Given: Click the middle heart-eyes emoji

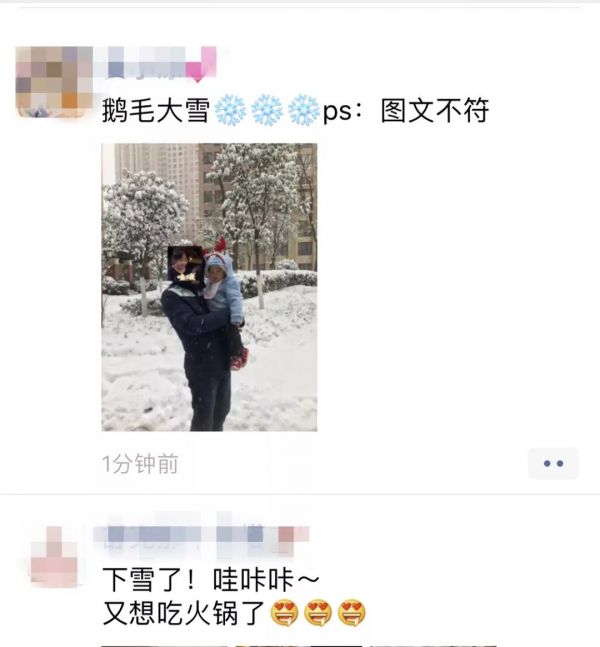Looking at the screenshot, I should [318, 612].
